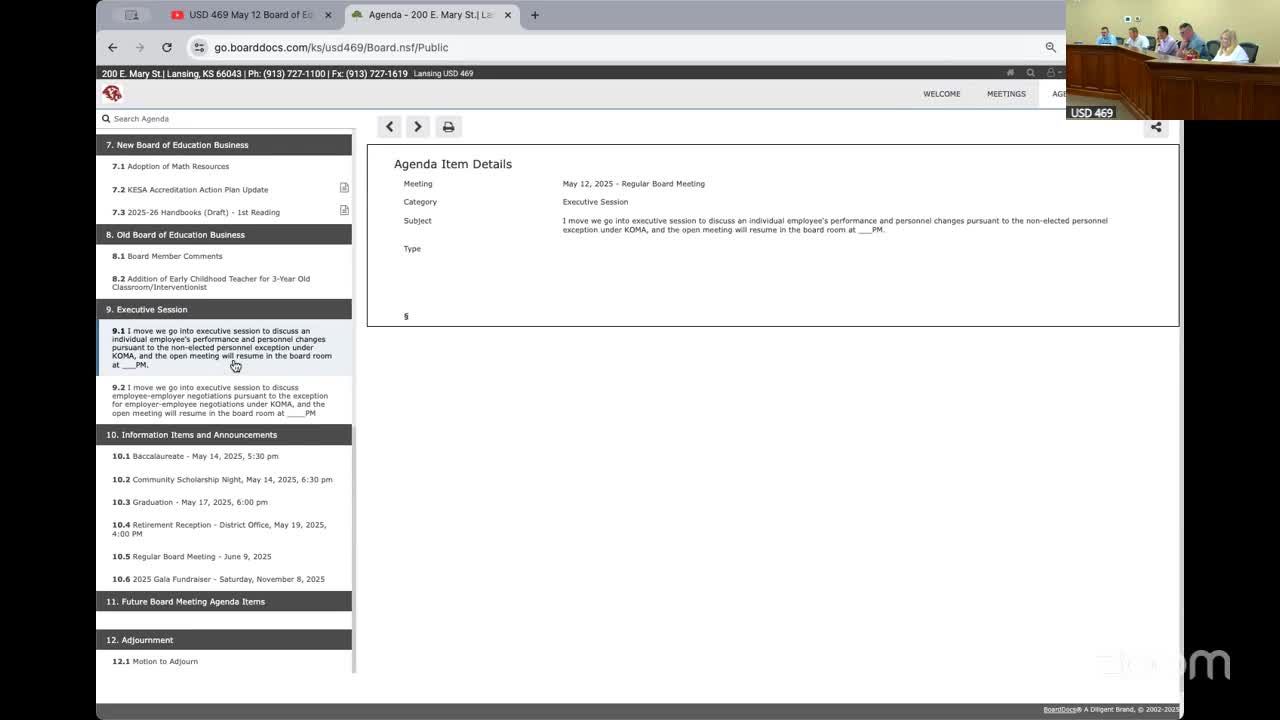
Task: Open item 10.2 Community Scholarship Night
Action: pos(222,479)
